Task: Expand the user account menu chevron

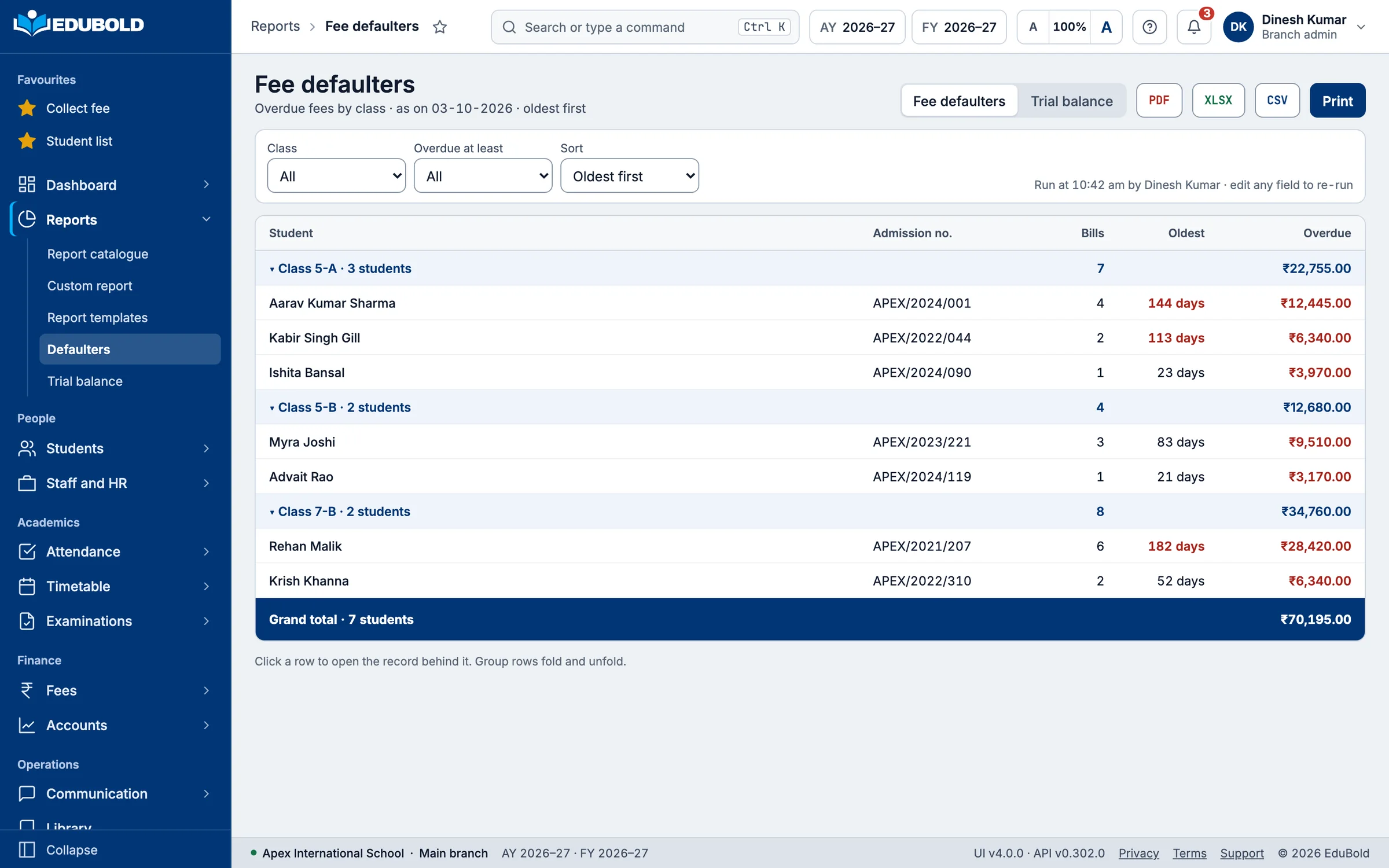Action: coord(1361,27)
